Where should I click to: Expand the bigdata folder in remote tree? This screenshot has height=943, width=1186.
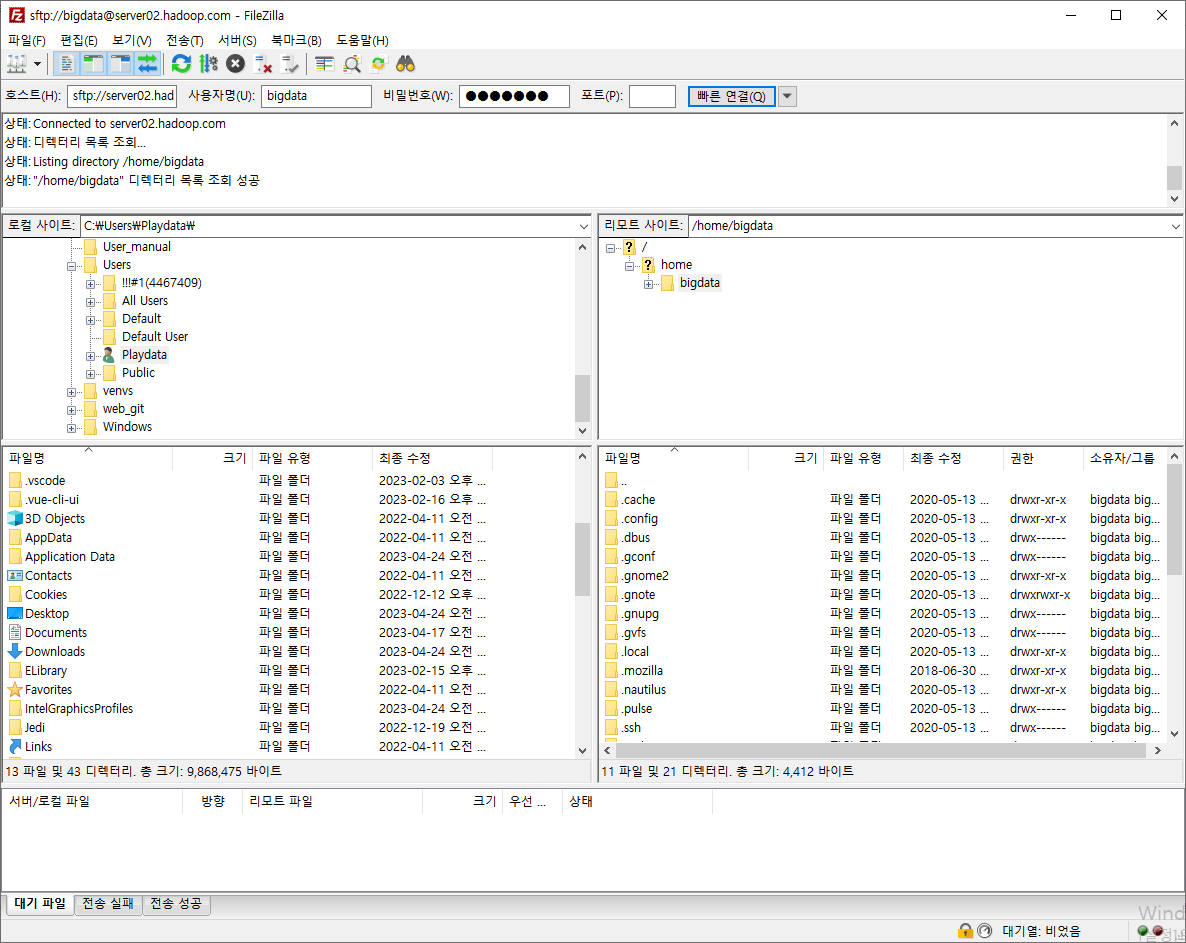pos(648,284)
